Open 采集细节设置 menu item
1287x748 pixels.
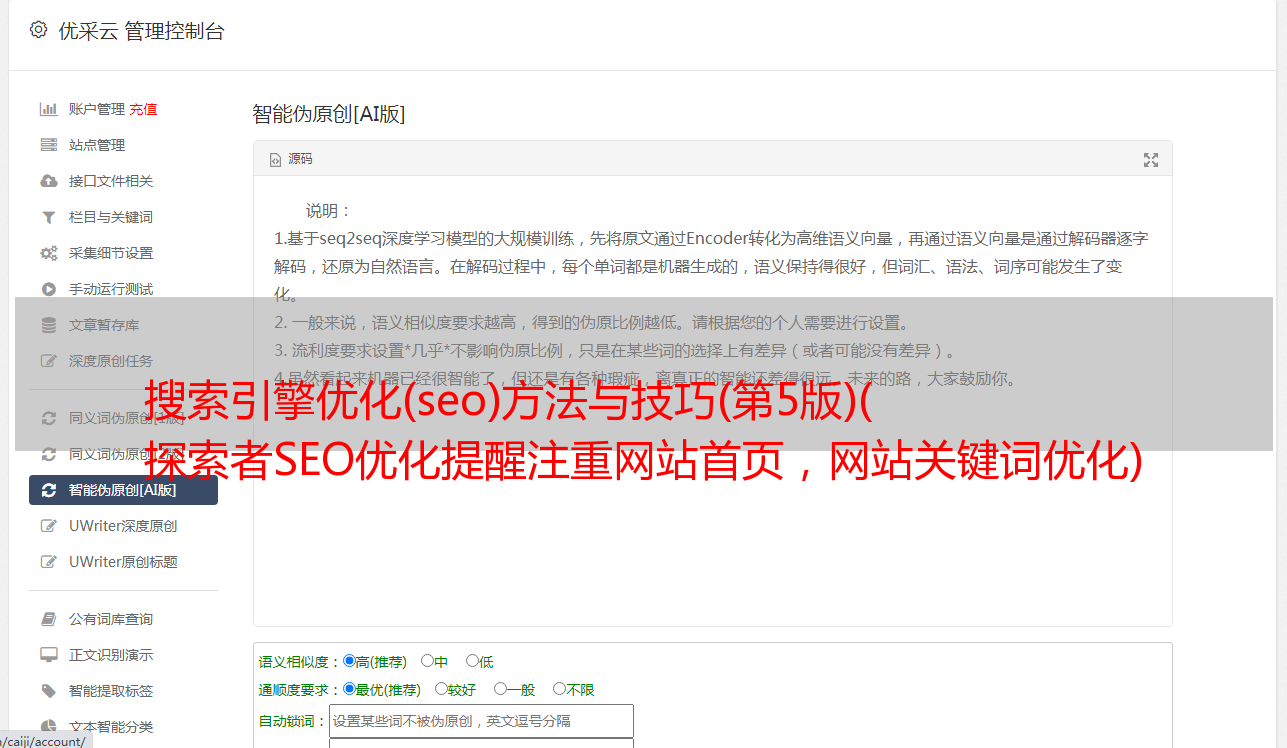[111, 253]
